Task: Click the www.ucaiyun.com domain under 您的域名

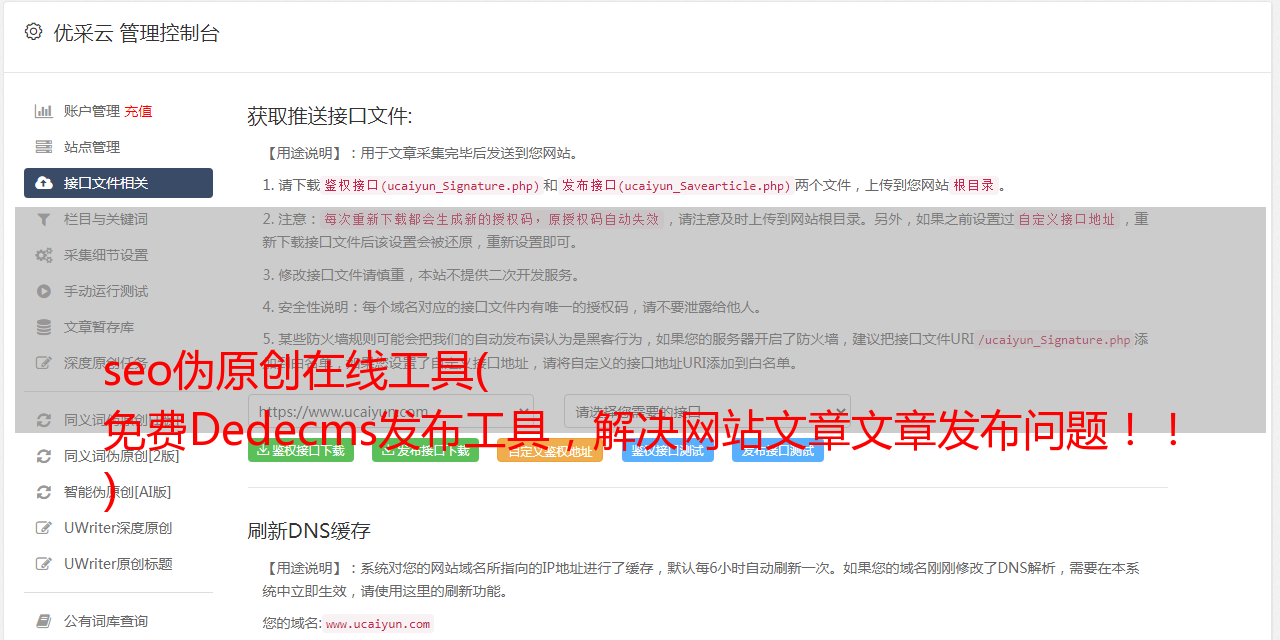Action: [378, 623]
